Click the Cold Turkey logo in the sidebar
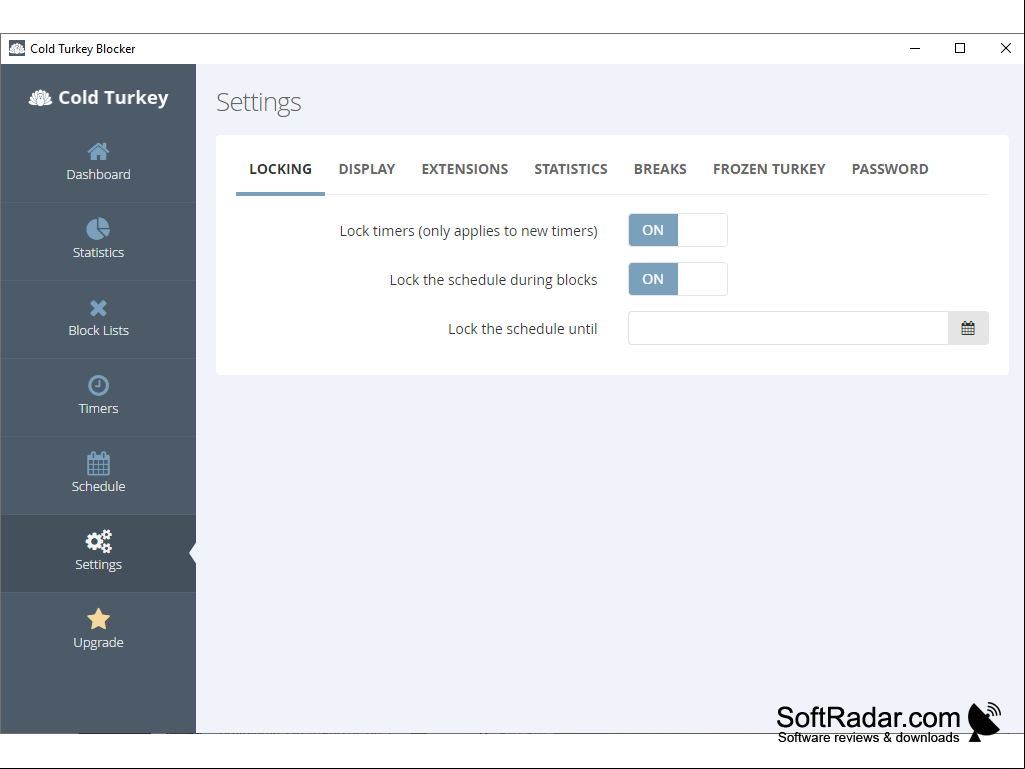 coord(98,97)
